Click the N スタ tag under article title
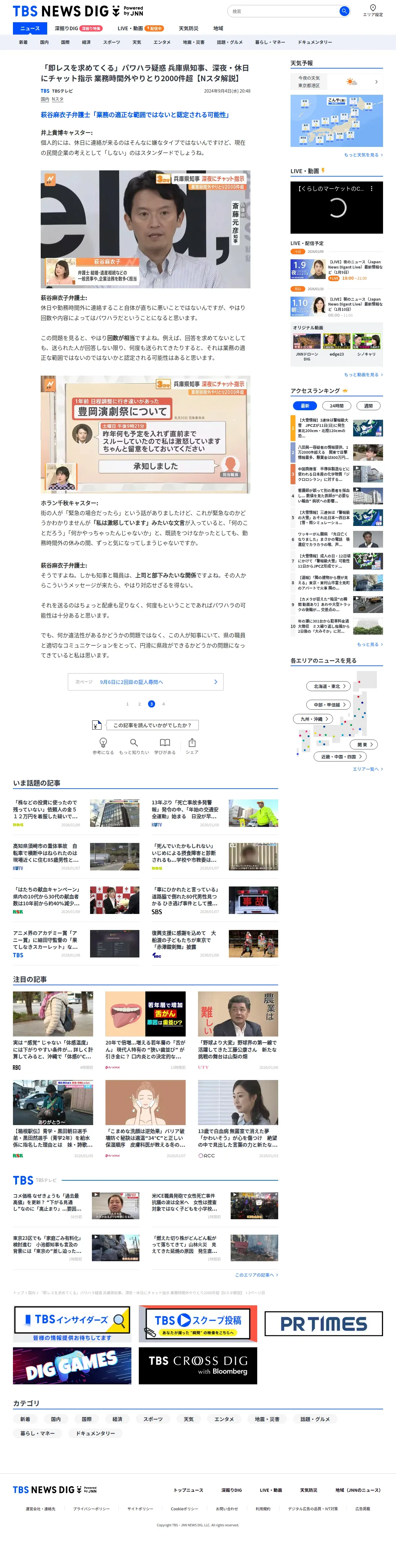396x1568 pixels. [x=57, y=98]
